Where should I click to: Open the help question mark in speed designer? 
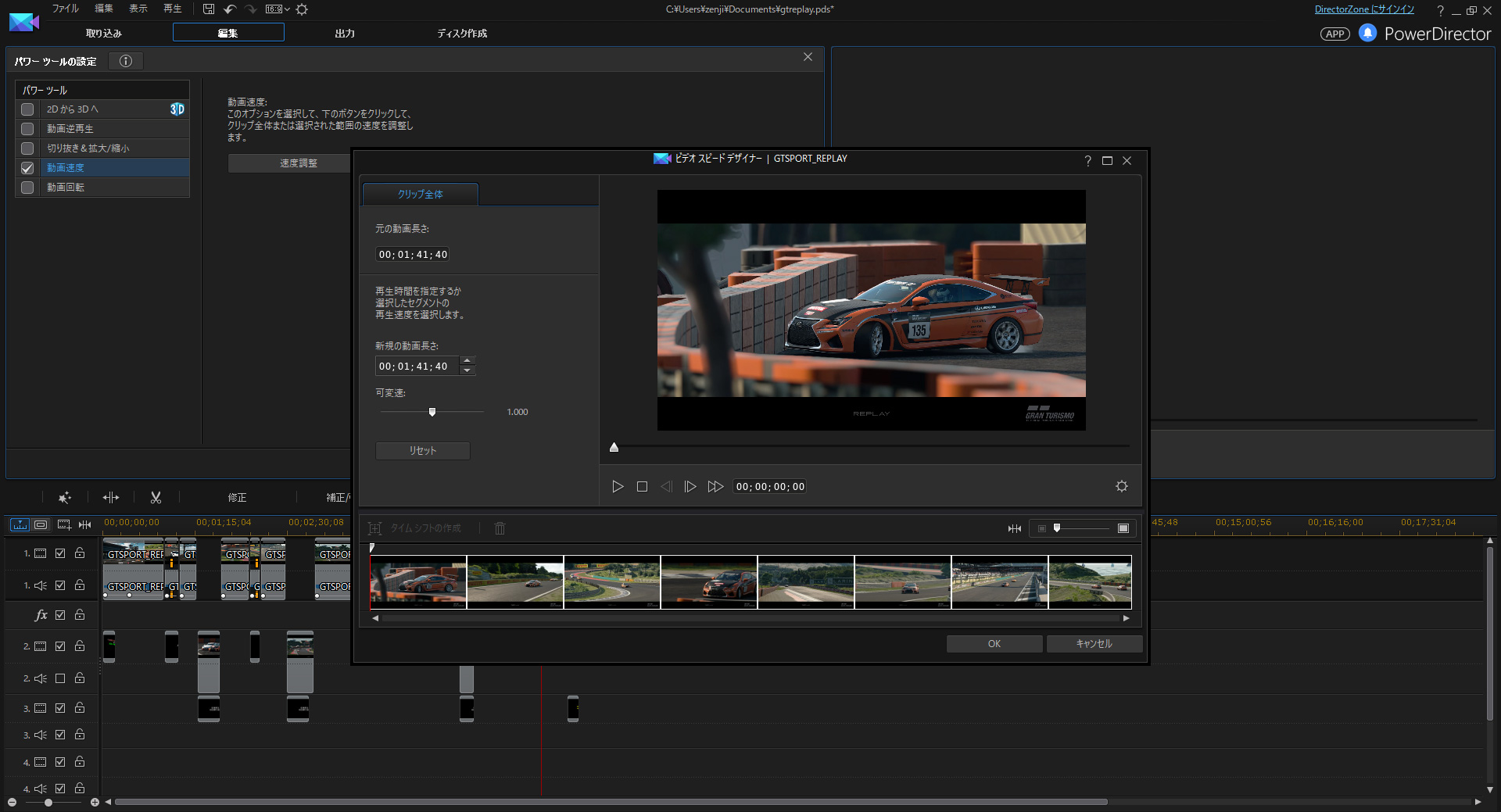tap(1087, 160)
